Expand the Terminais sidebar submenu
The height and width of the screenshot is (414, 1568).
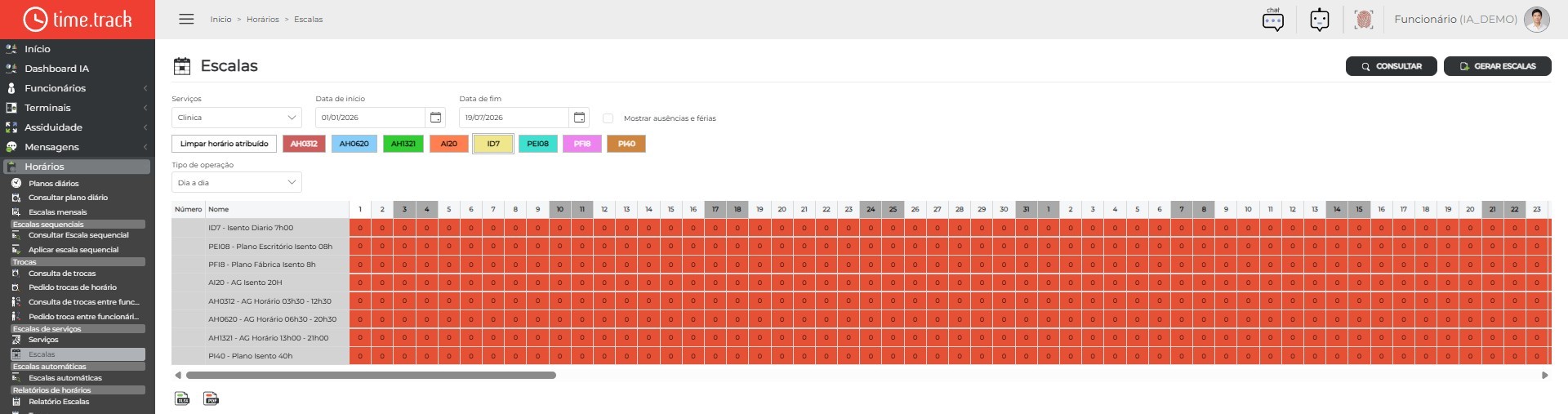(78, 108)
